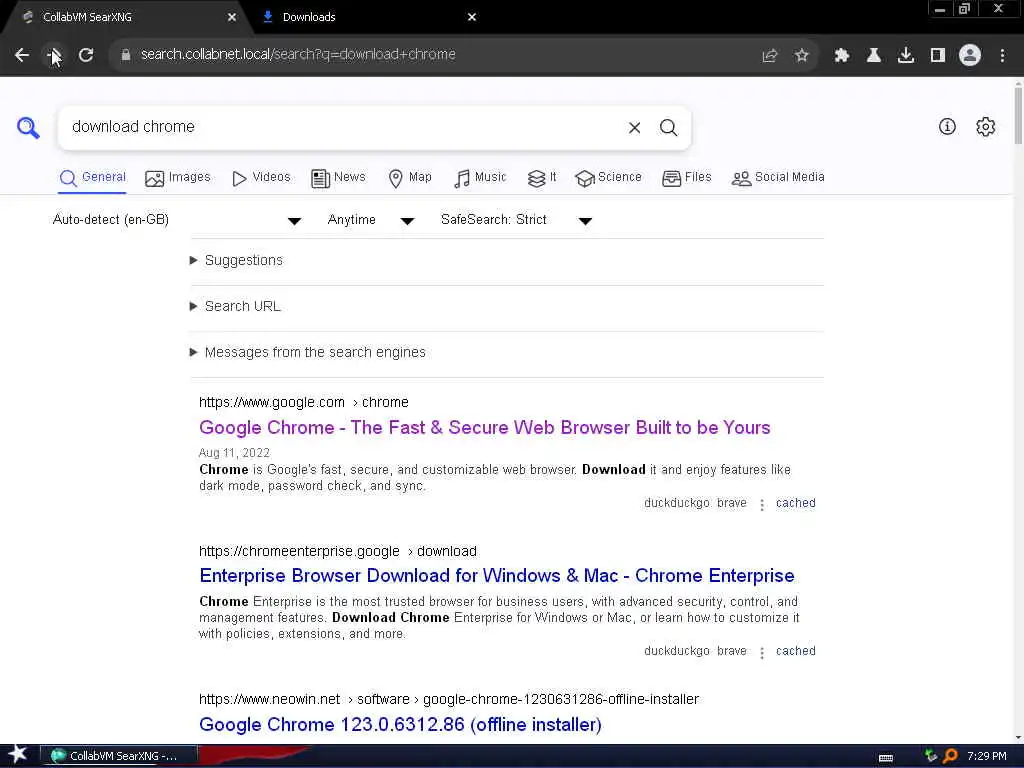Click the padlock site info icon

coord(125,55)
